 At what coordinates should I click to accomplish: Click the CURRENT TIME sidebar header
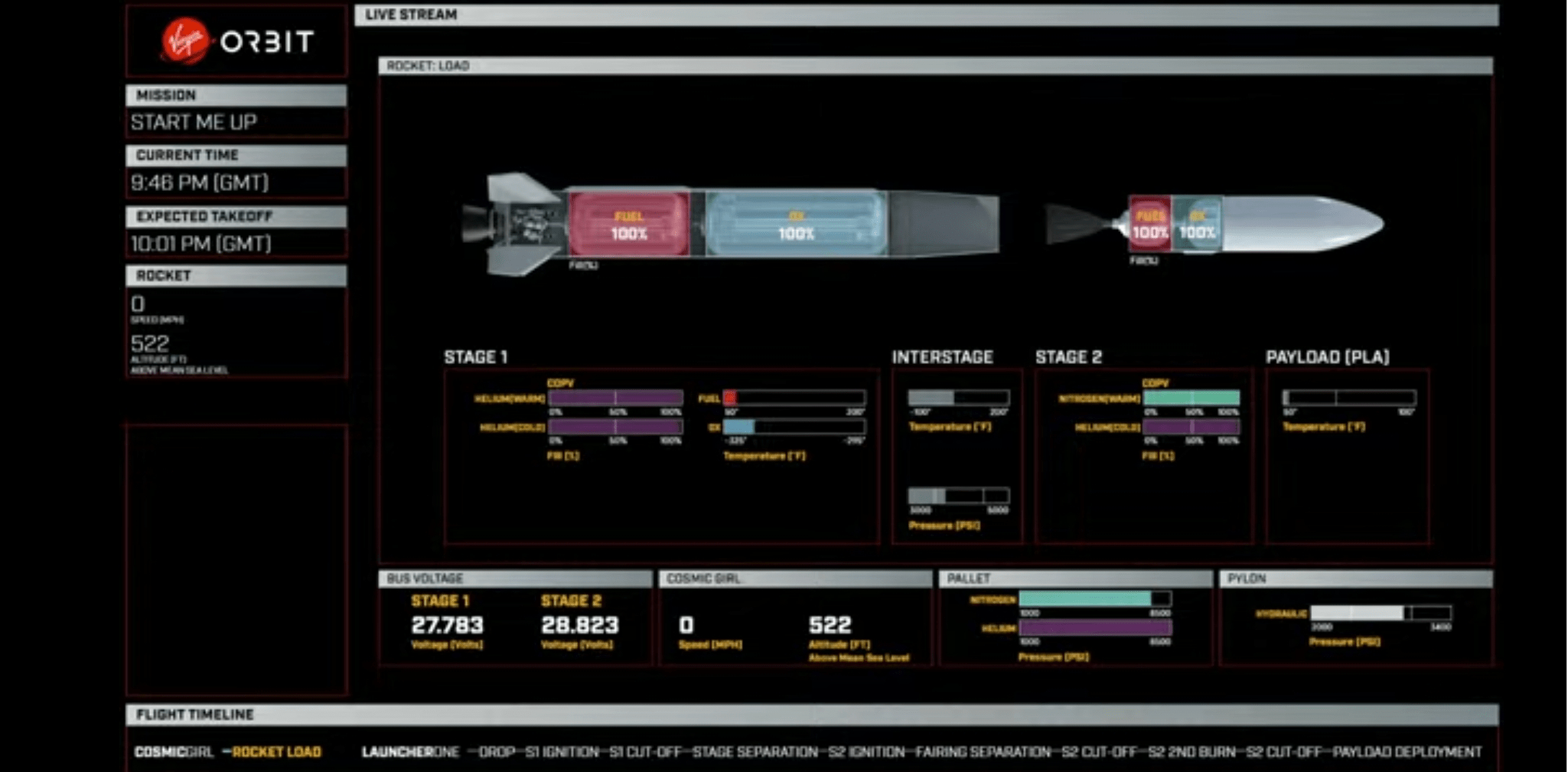236,155
